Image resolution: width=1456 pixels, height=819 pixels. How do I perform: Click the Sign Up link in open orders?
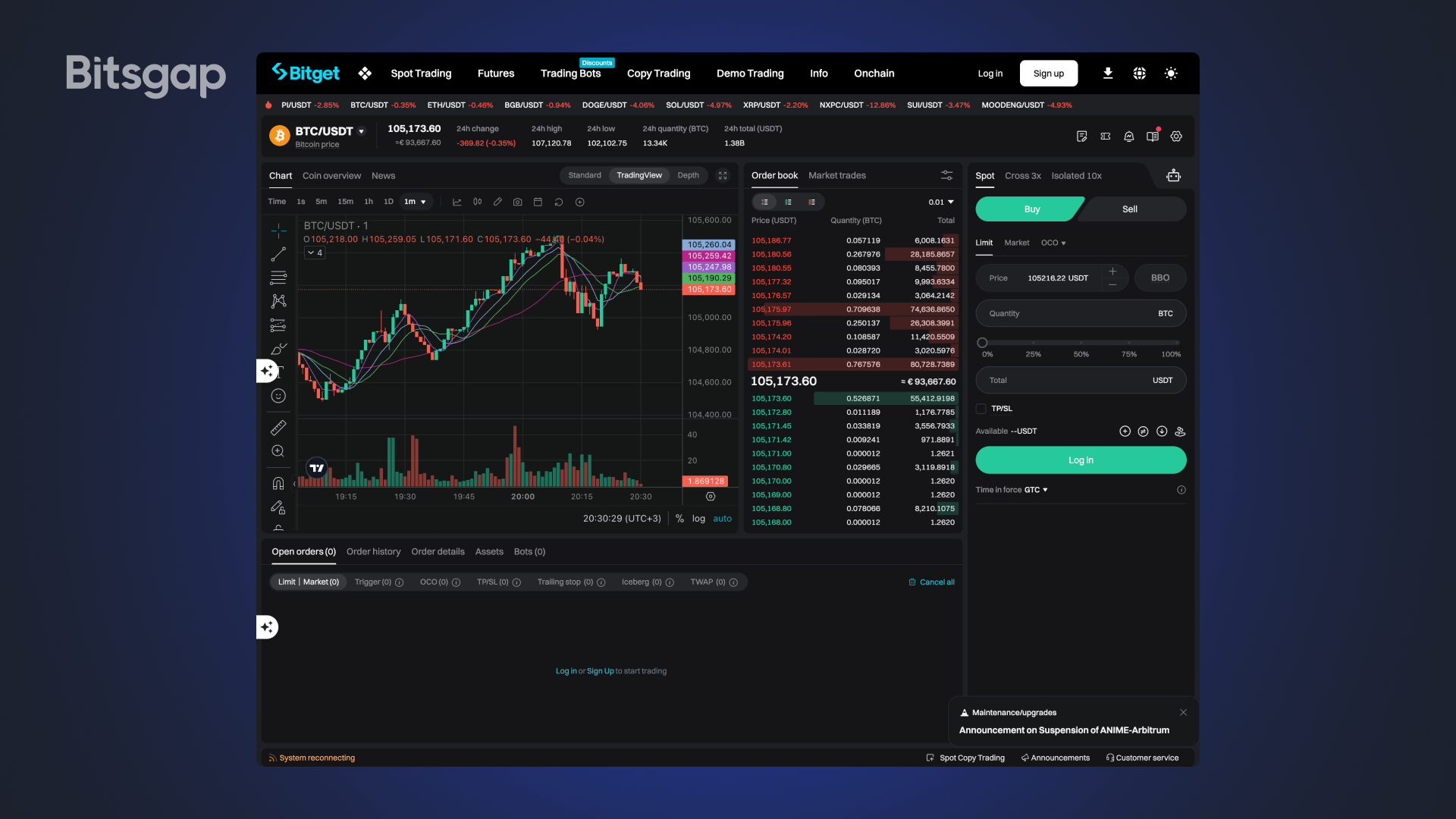point(600,671)
